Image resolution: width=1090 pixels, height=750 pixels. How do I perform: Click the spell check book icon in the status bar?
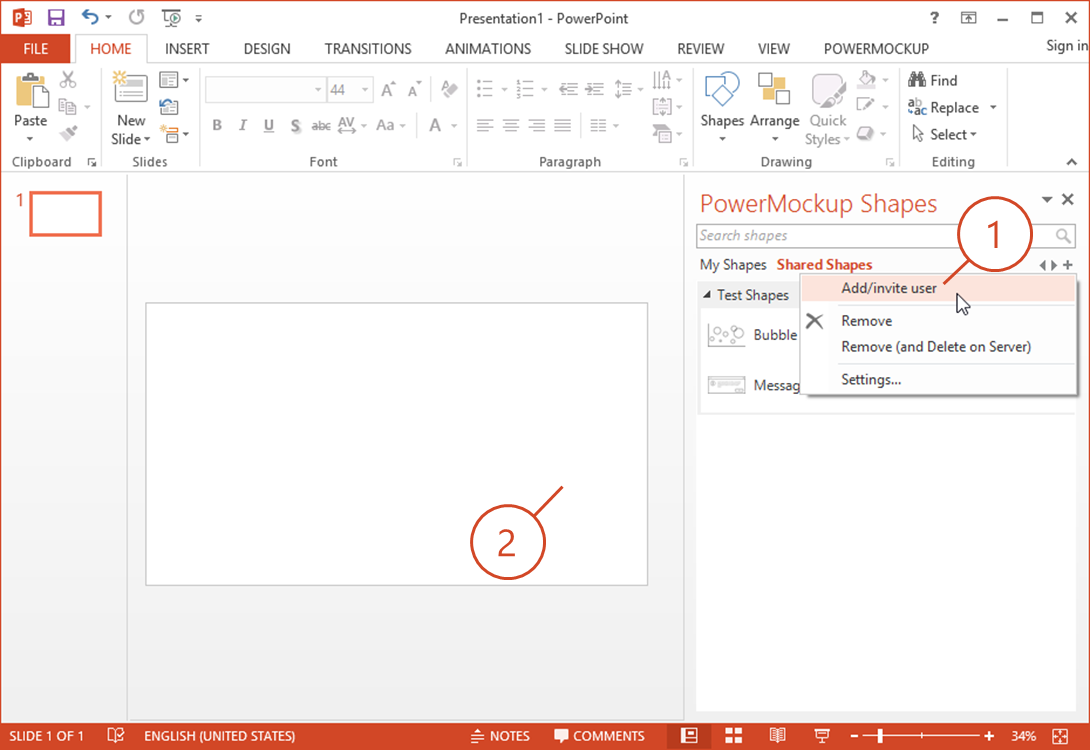[115, 735]
